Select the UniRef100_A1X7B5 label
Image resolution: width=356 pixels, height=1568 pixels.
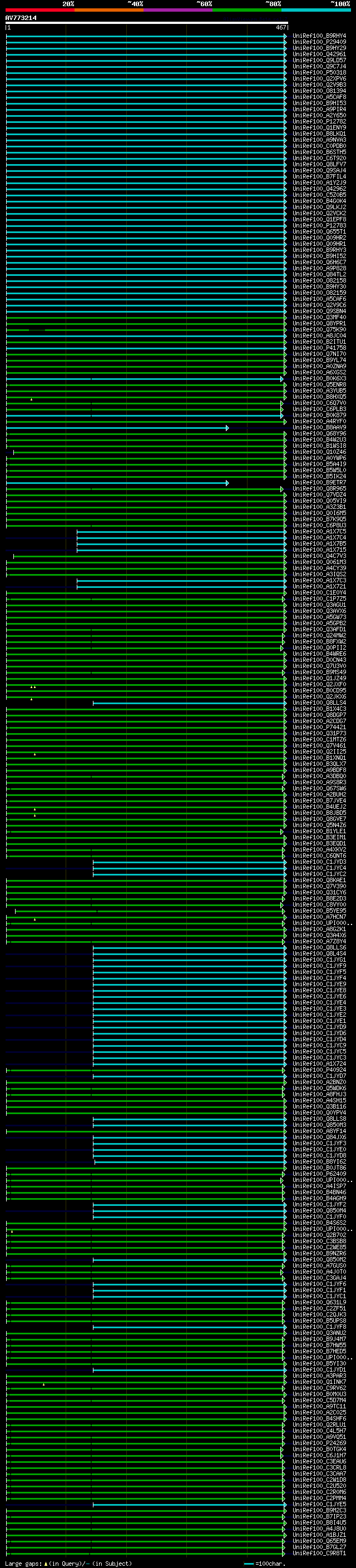pos(319,543)
